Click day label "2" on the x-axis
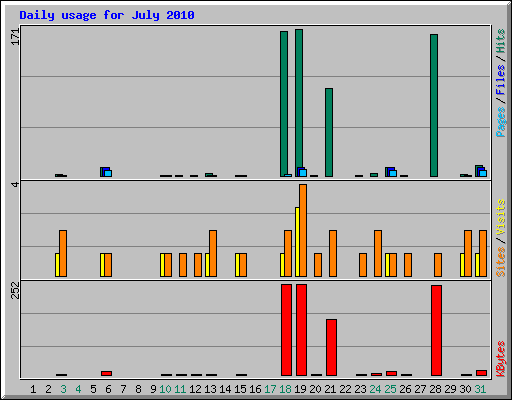Screen dimensions: 512x400 tap(48, 389)
